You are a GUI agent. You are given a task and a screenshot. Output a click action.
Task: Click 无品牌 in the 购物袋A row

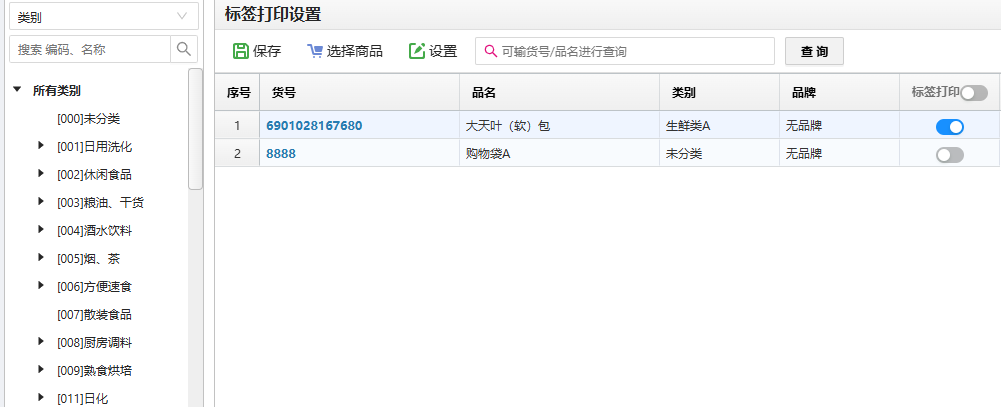[839, 154]
